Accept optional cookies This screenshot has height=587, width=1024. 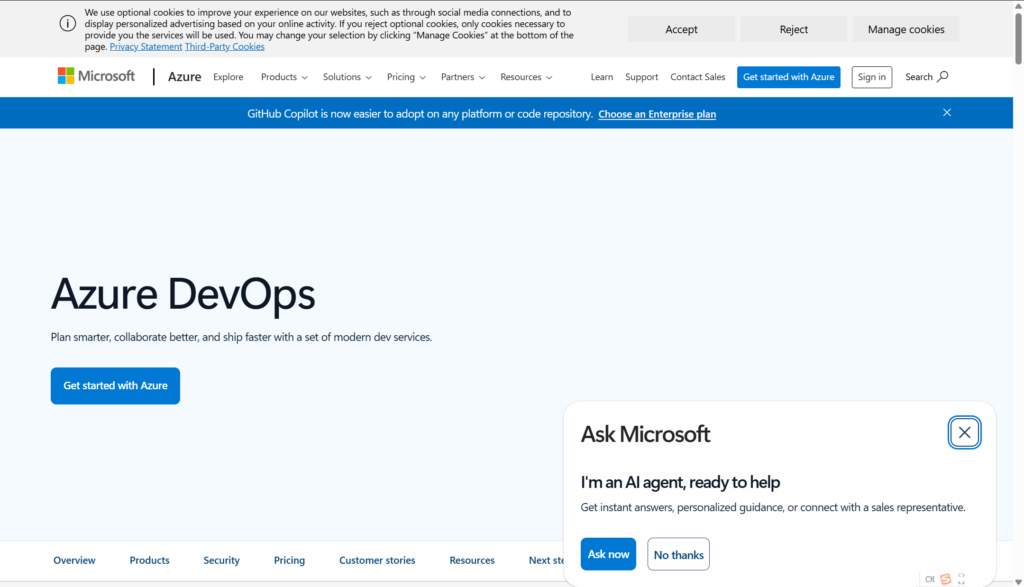(x=681, y=29)
